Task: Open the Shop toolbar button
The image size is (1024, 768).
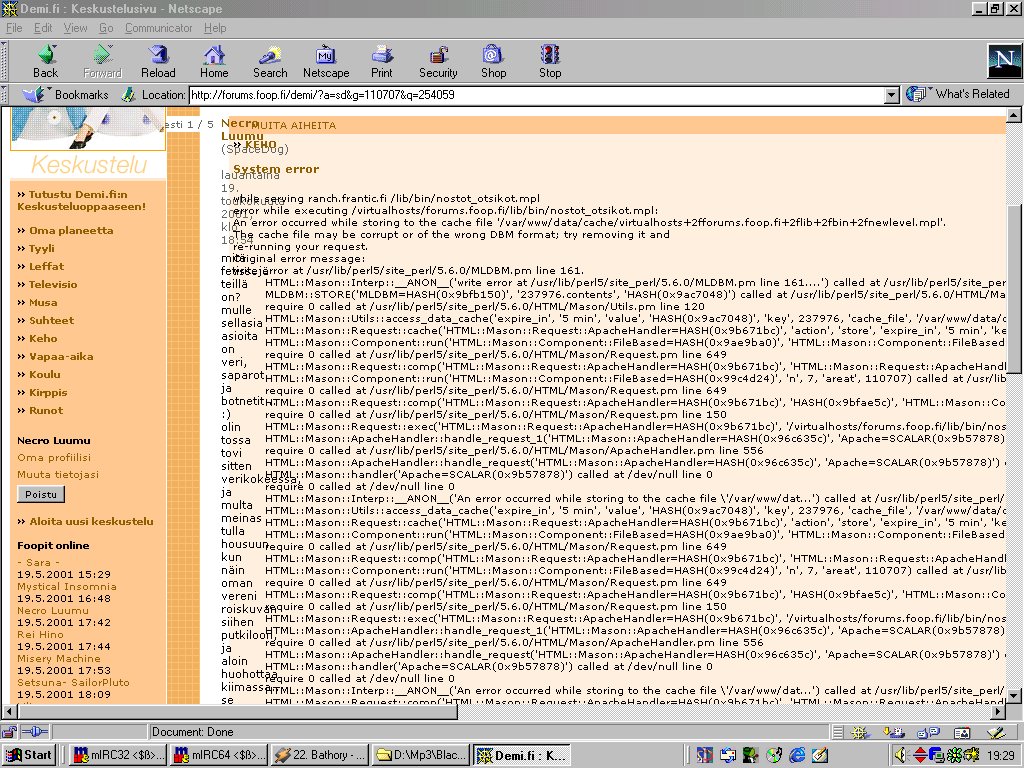Action: pyautogui.click(x=494, y=61)
